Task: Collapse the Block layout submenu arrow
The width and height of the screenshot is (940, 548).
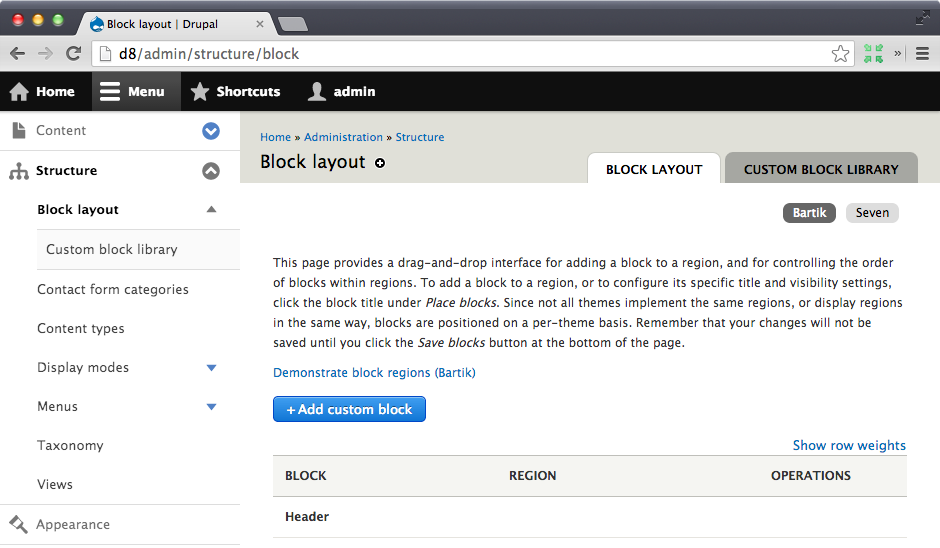Action: (x=211, y=209)
